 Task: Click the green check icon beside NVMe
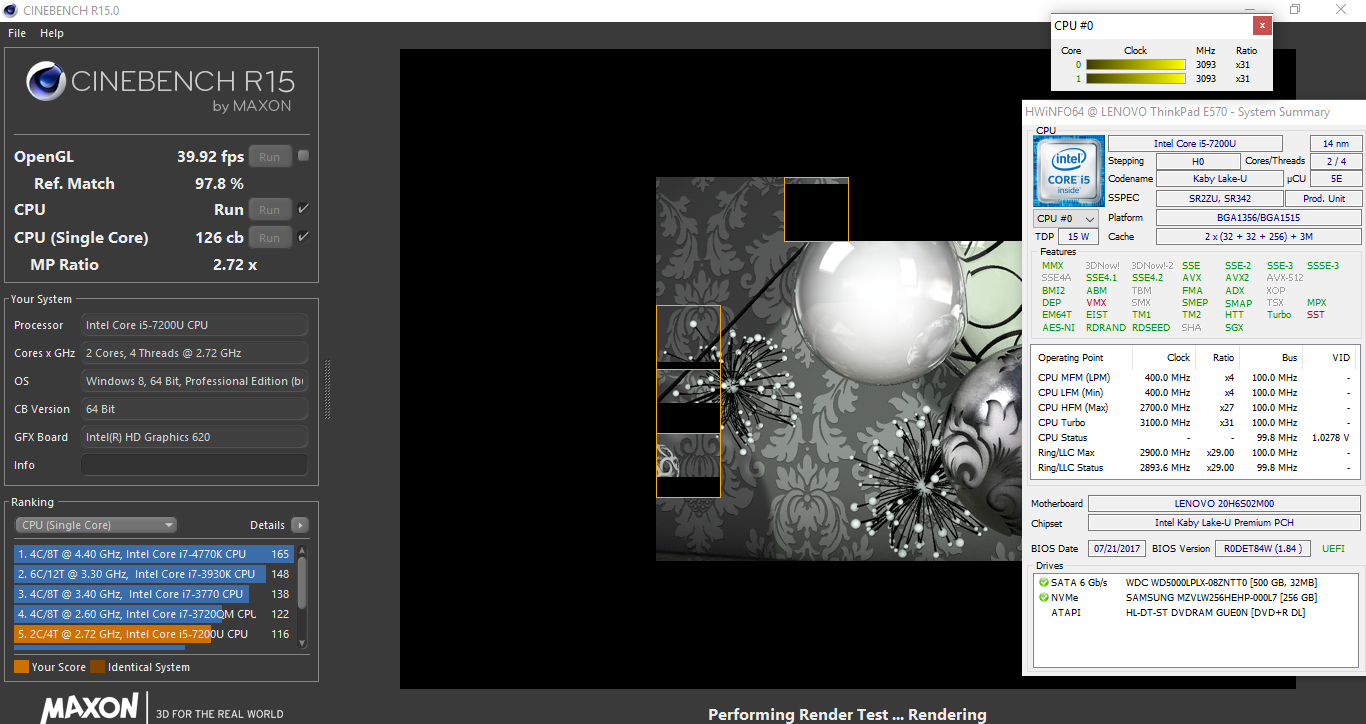1044,597
